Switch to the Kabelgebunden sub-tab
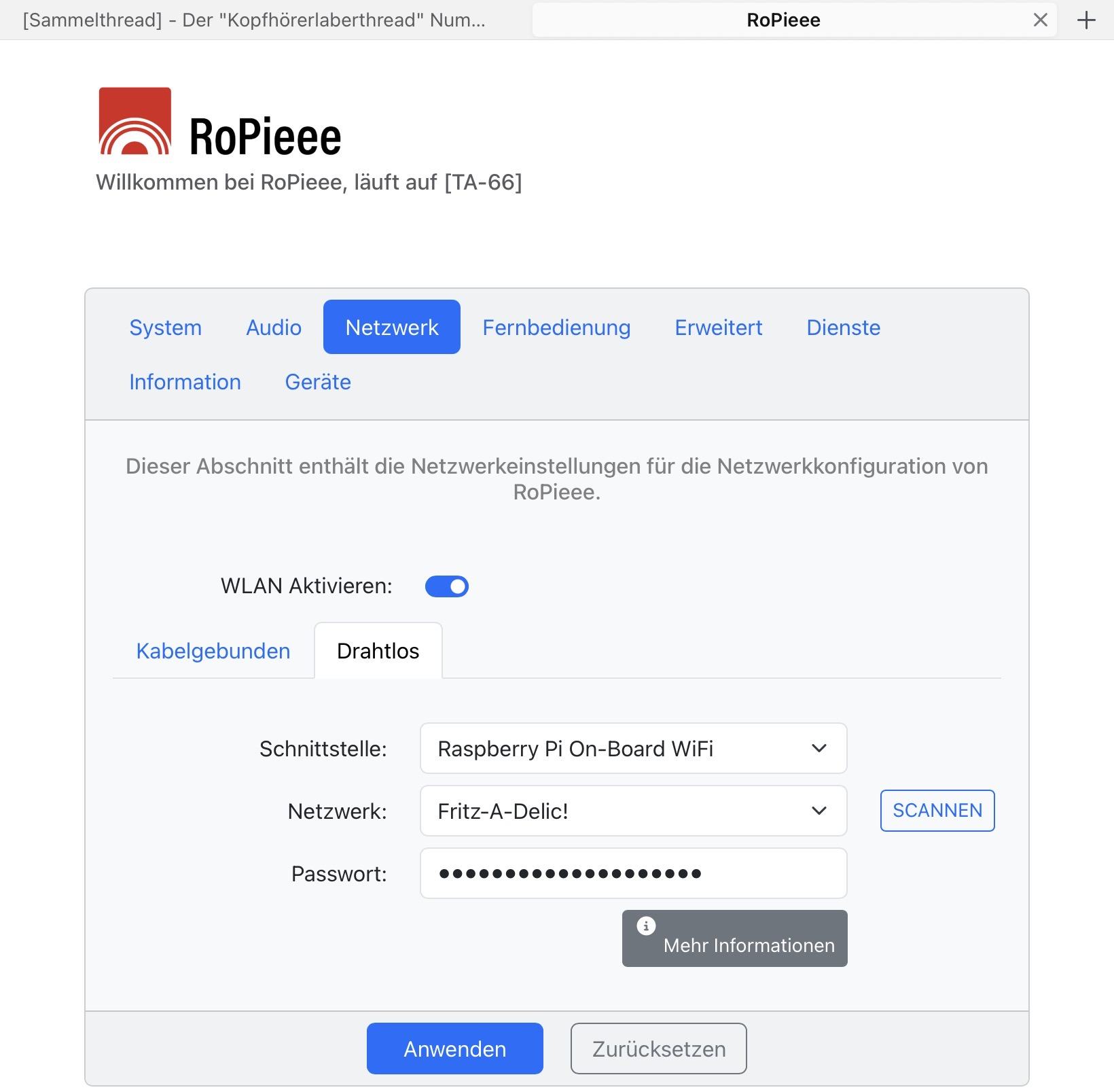Image resolution: width=1114 pixels, height=1092 pixels. 213,651
